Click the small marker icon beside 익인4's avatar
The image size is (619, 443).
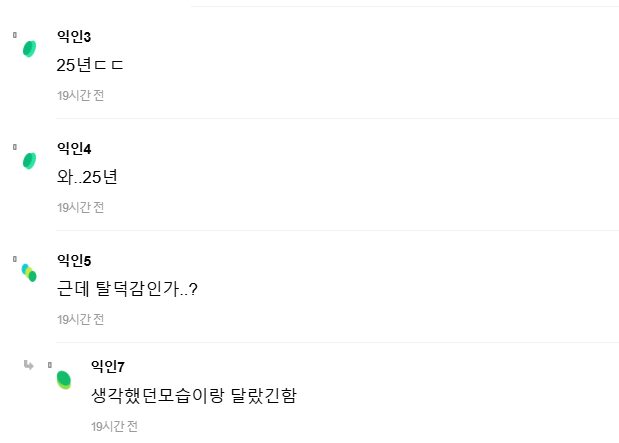(15, 147)
